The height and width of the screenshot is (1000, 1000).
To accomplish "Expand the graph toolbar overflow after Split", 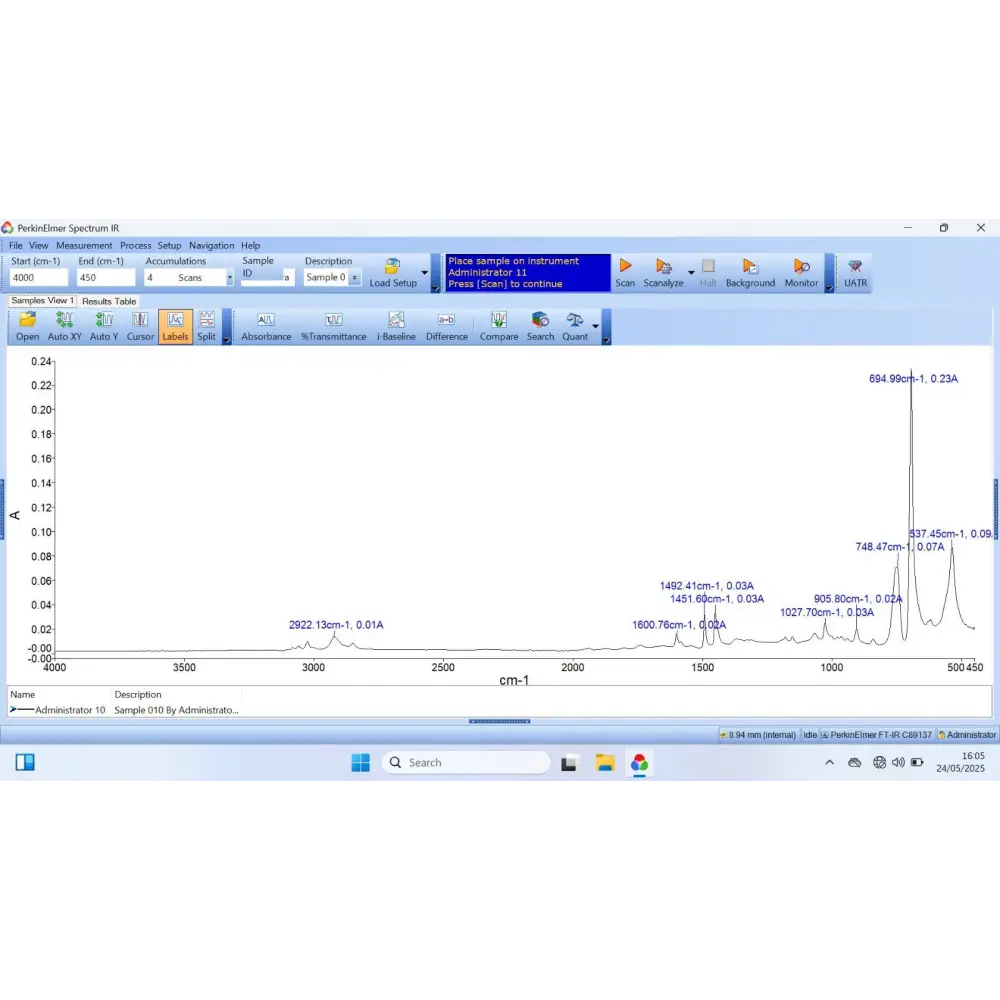I will (226, 327).
